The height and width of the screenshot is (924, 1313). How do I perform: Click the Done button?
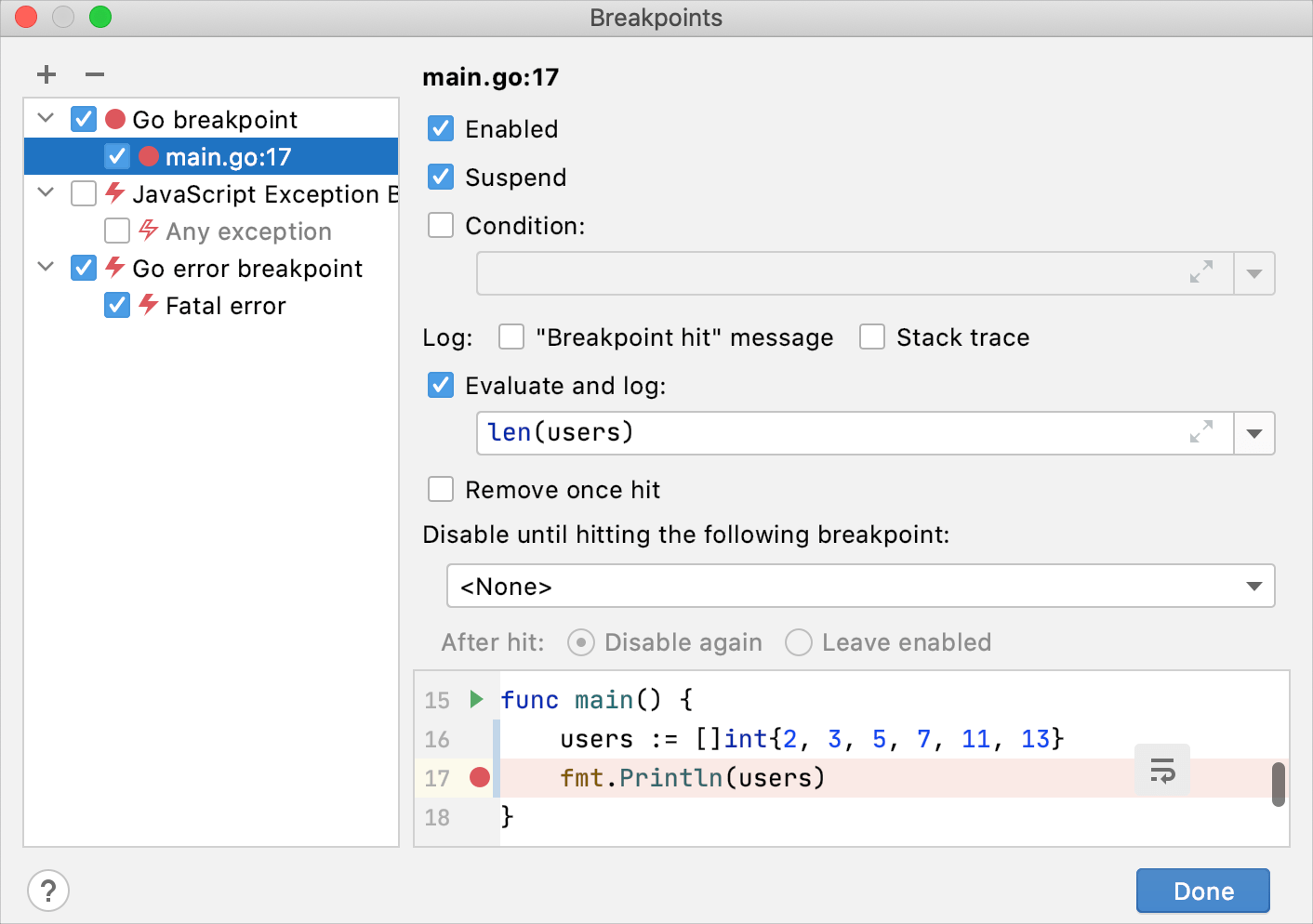(1202, 891)
